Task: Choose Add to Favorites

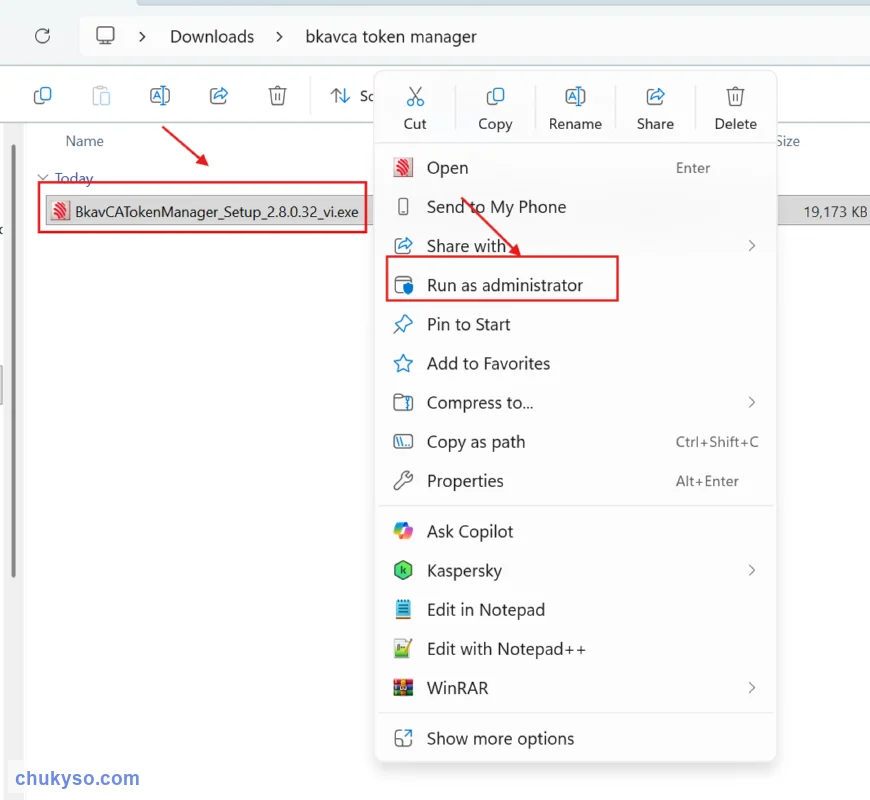Action: click(575, 363)
